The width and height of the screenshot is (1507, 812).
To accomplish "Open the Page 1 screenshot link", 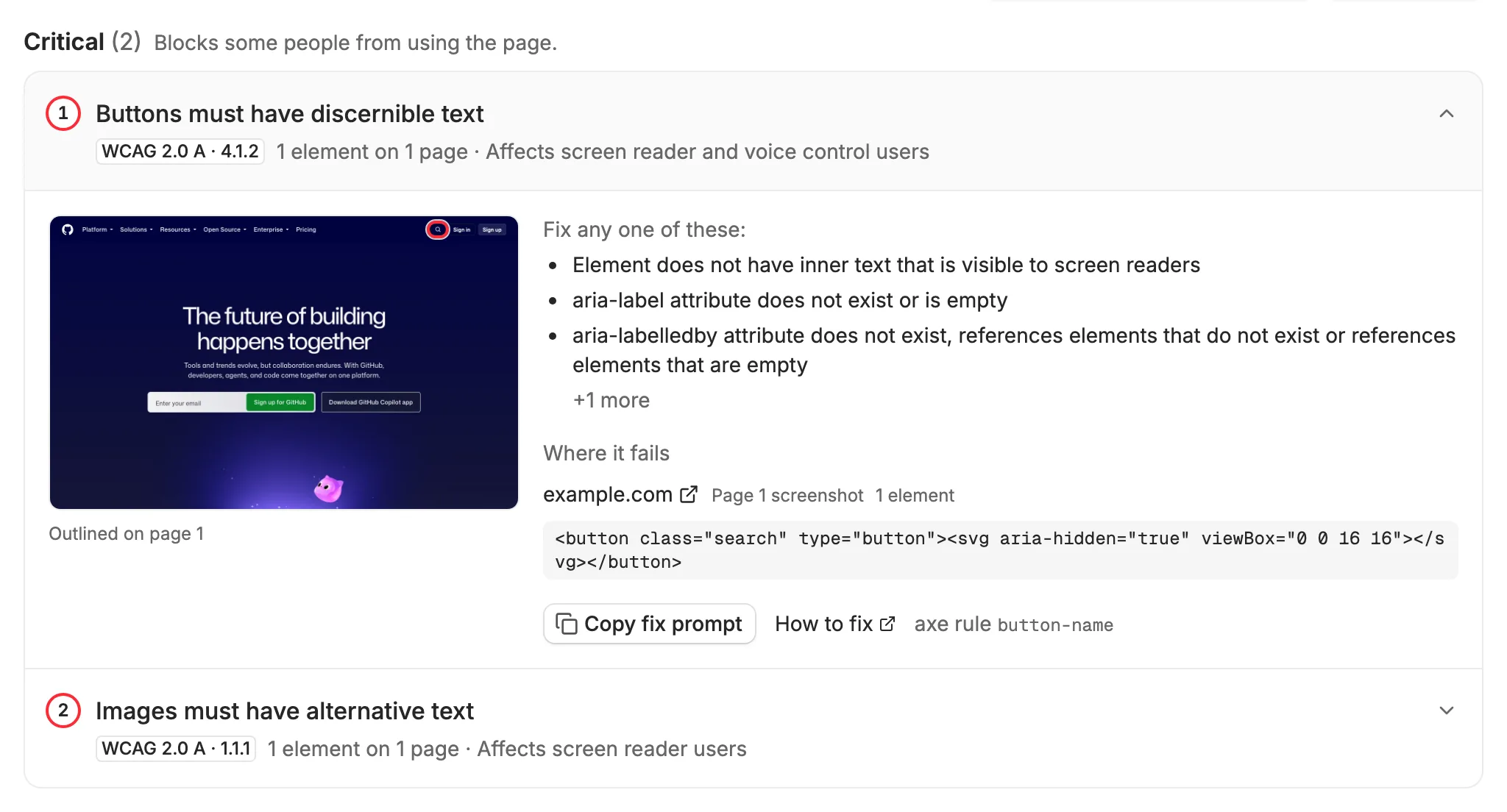I will tap(787, 495).
